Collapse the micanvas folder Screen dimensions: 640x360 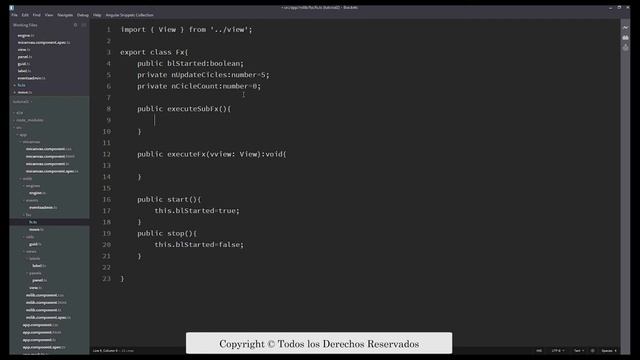pos(30,142)
